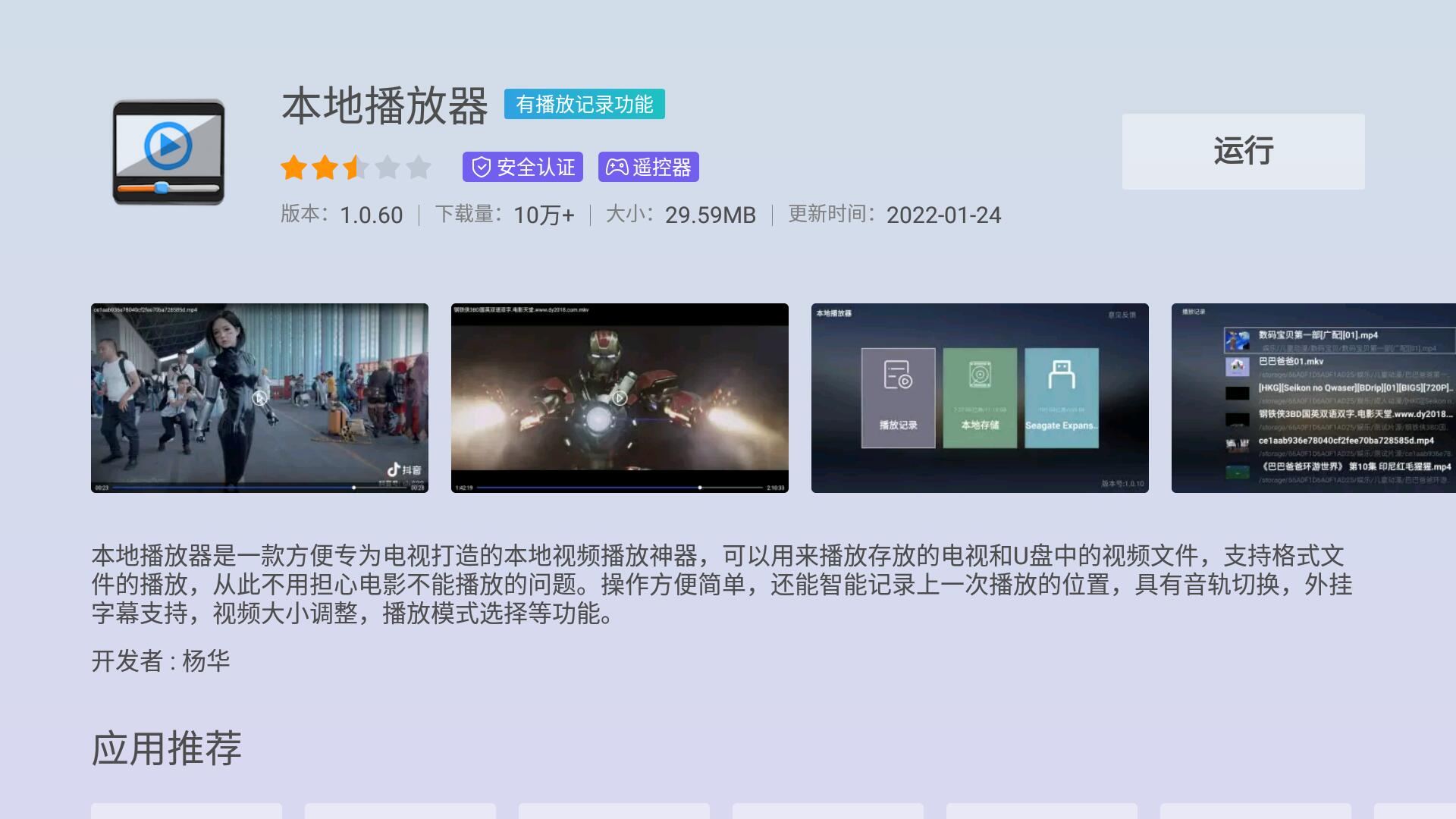
Task: Click the app description paragraph
Action: tap(720, 584)
